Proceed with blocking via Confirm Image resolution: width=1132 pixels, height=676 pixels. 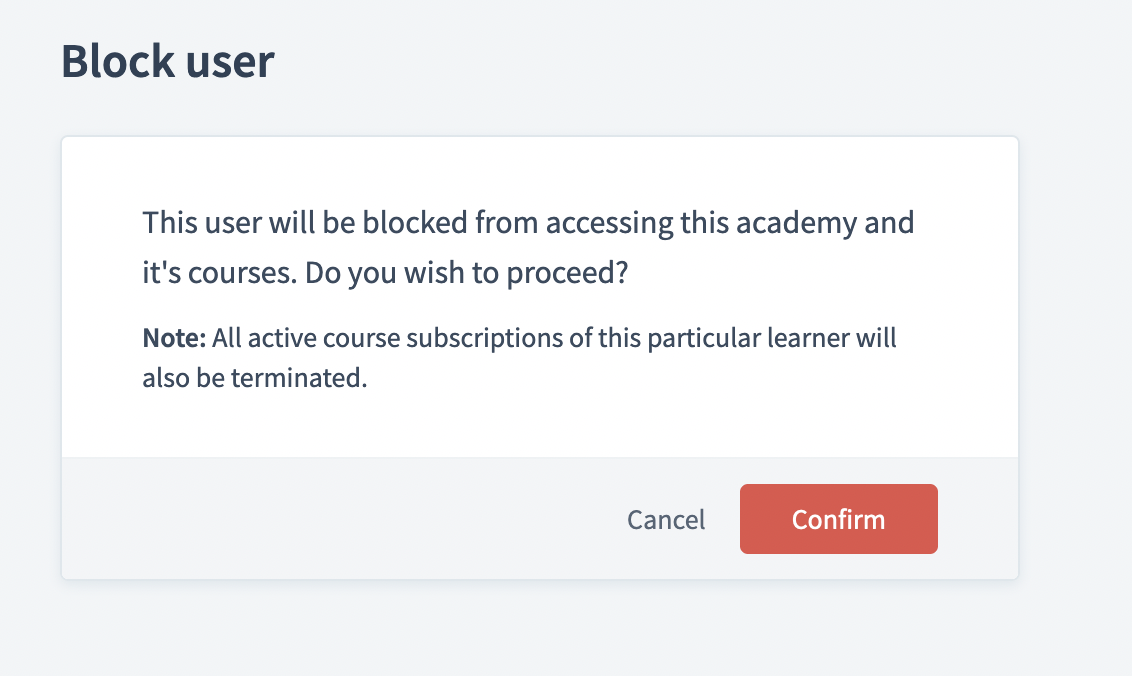coord(838,519)
